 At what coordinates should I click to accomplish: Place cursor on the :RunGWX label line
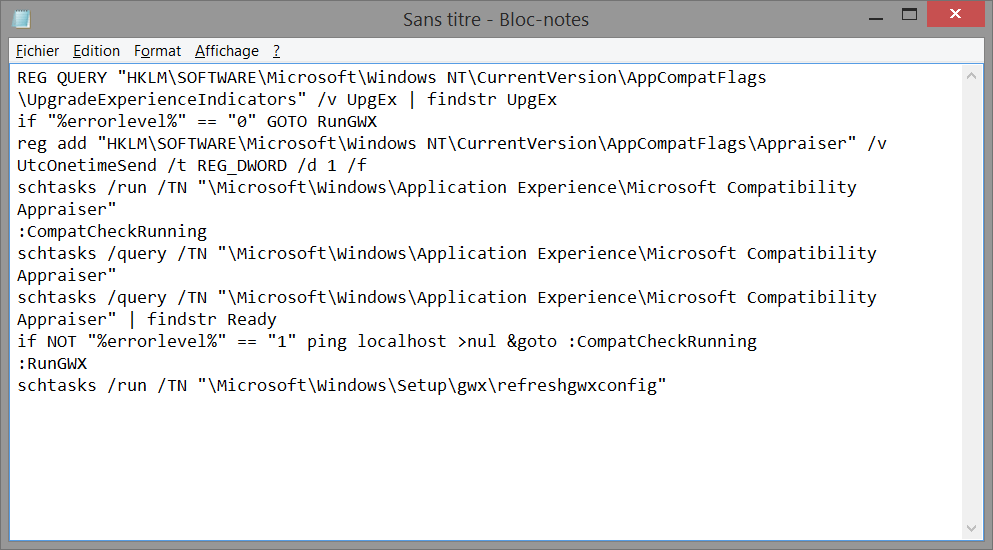pyautogui.click(x=52, y=364)
